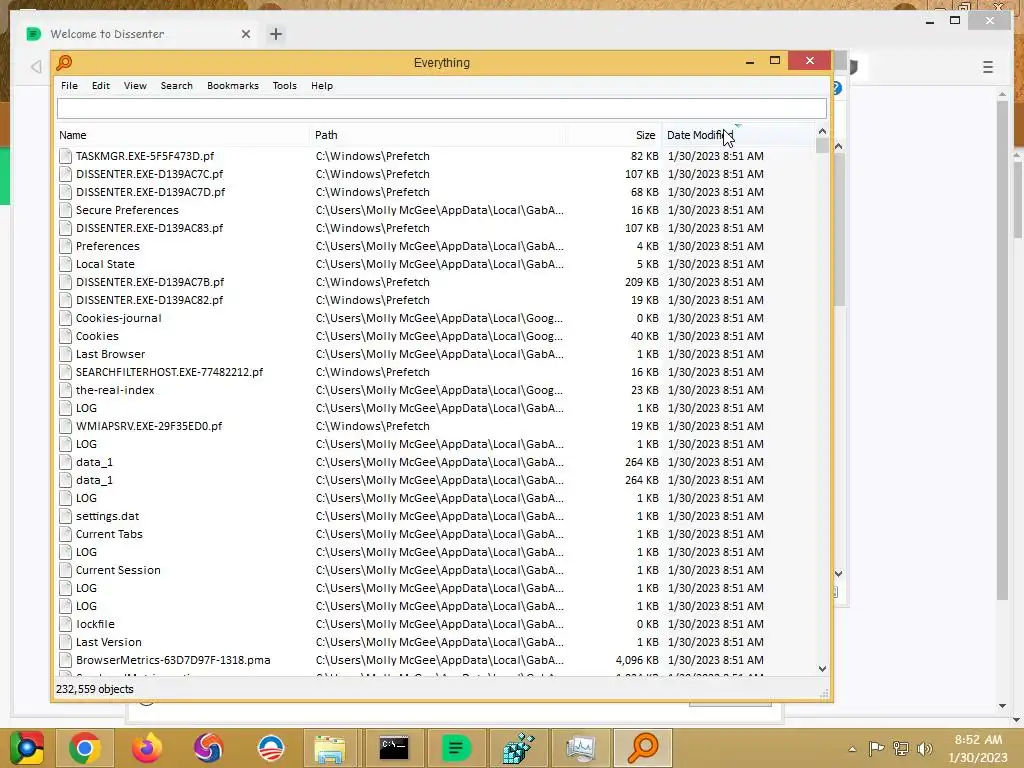
Task: Open File Explorer from the taskbar
Action: click(x=330, y=748)
